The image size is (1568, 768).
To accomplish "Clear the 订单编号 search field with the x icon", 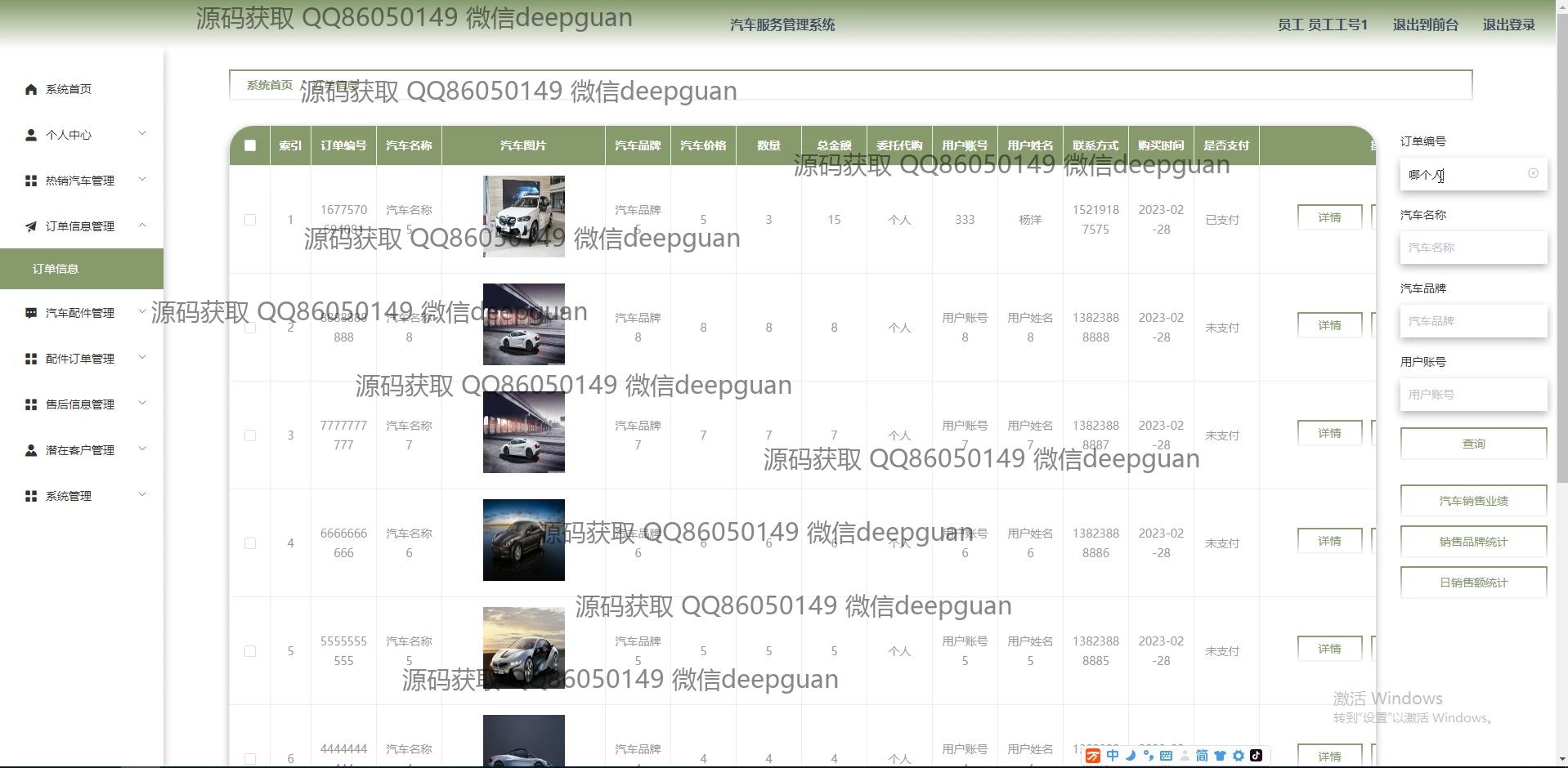I will point(1533,173).
